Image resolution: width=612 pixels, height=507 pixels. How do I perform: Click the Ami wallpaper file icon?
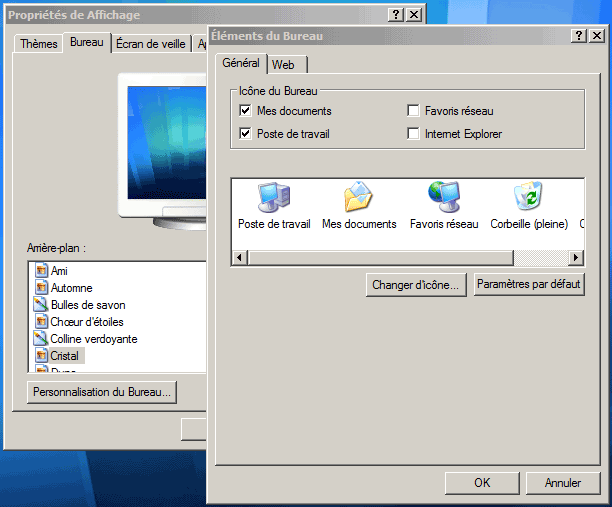coord(41,270)
